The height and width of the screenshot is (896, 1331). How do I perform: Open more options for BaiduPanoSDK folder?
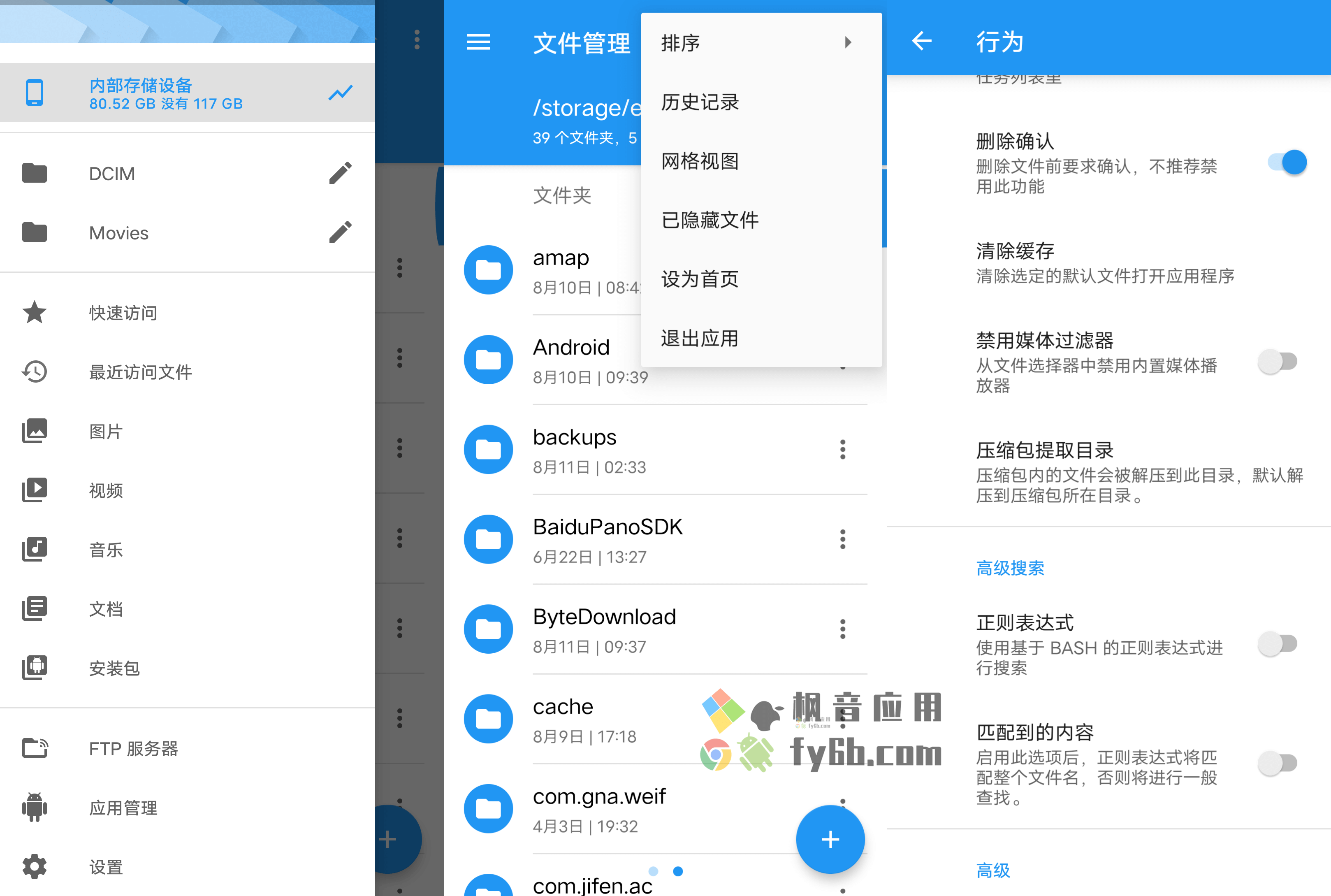click(x=843, y=539)
